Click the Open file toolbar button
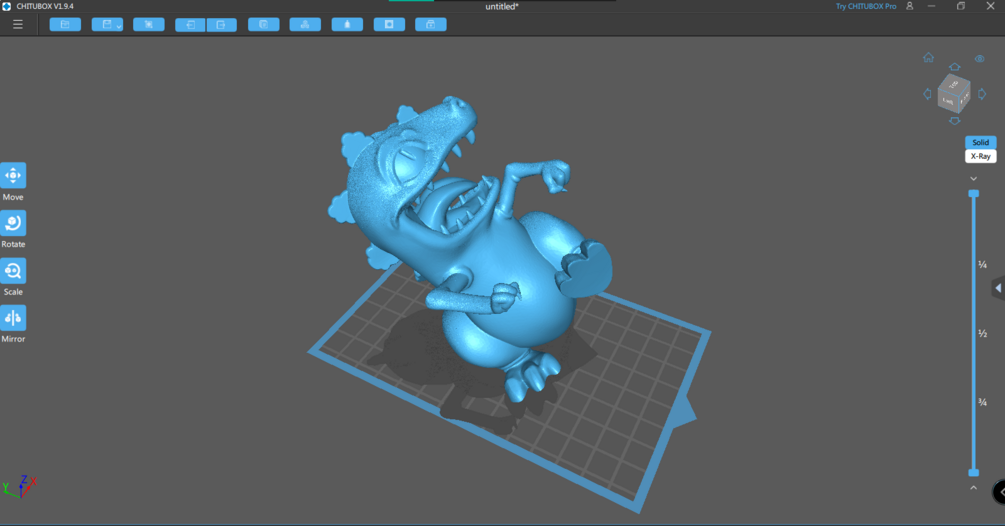Screen dimensions: 1005x526 coord(65,24)
